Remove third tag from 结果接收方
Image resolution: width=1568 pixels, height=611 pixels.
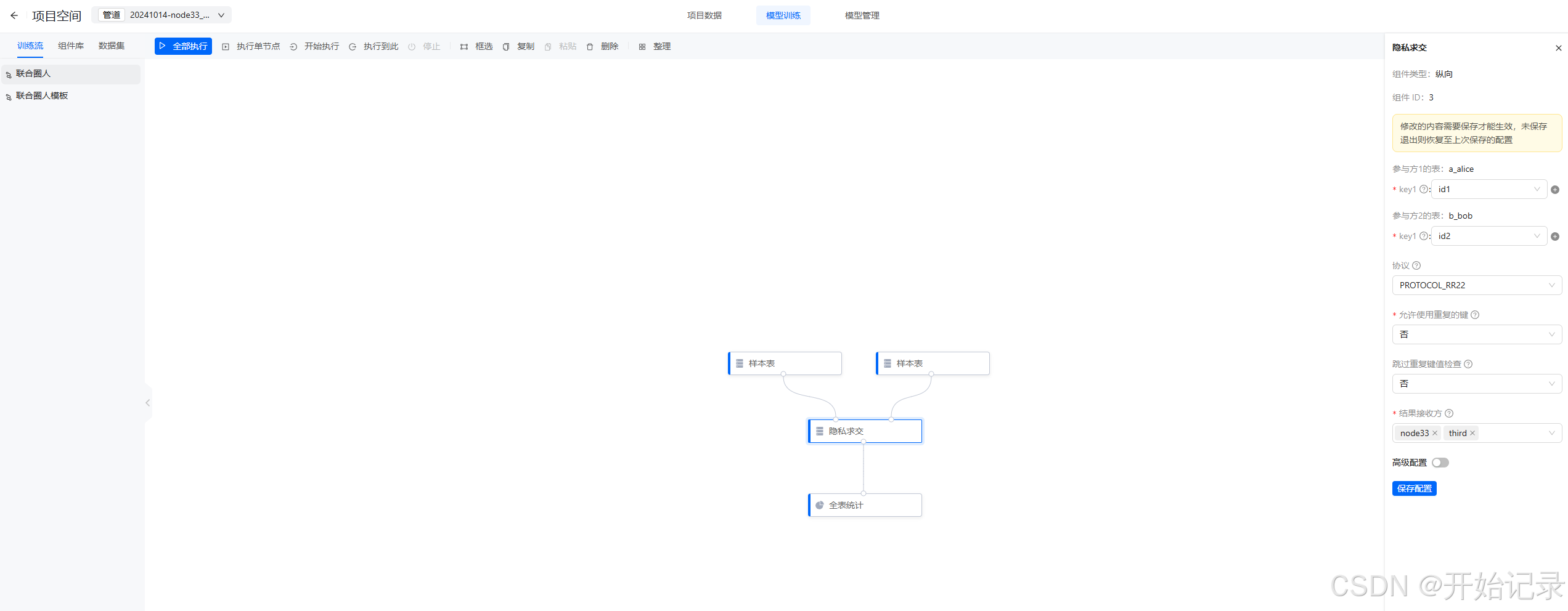[x=1473, y=433]
